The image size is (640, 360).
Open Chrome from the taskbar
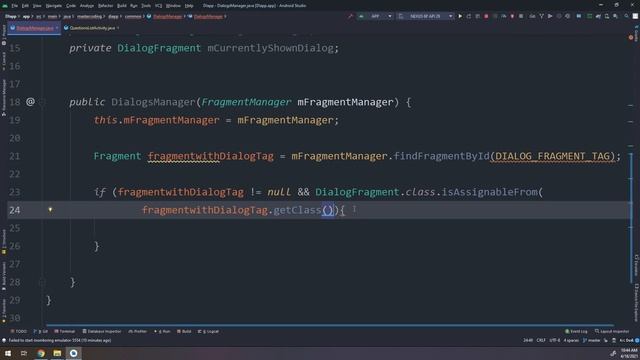pyautogui.click(x=41, y=353)
